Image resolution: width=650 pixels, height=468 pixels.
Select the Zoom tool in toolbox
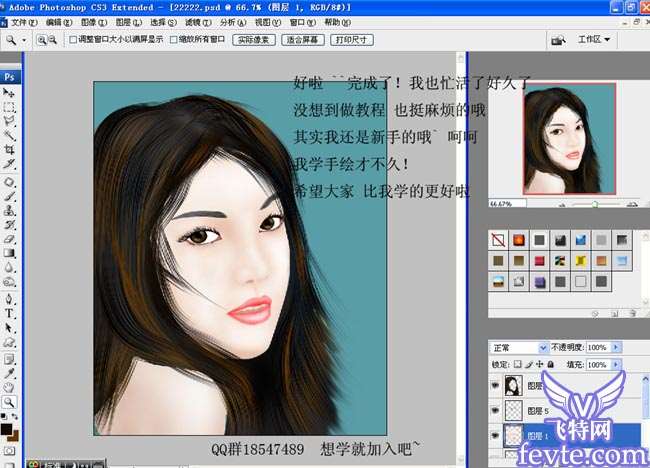9,402
